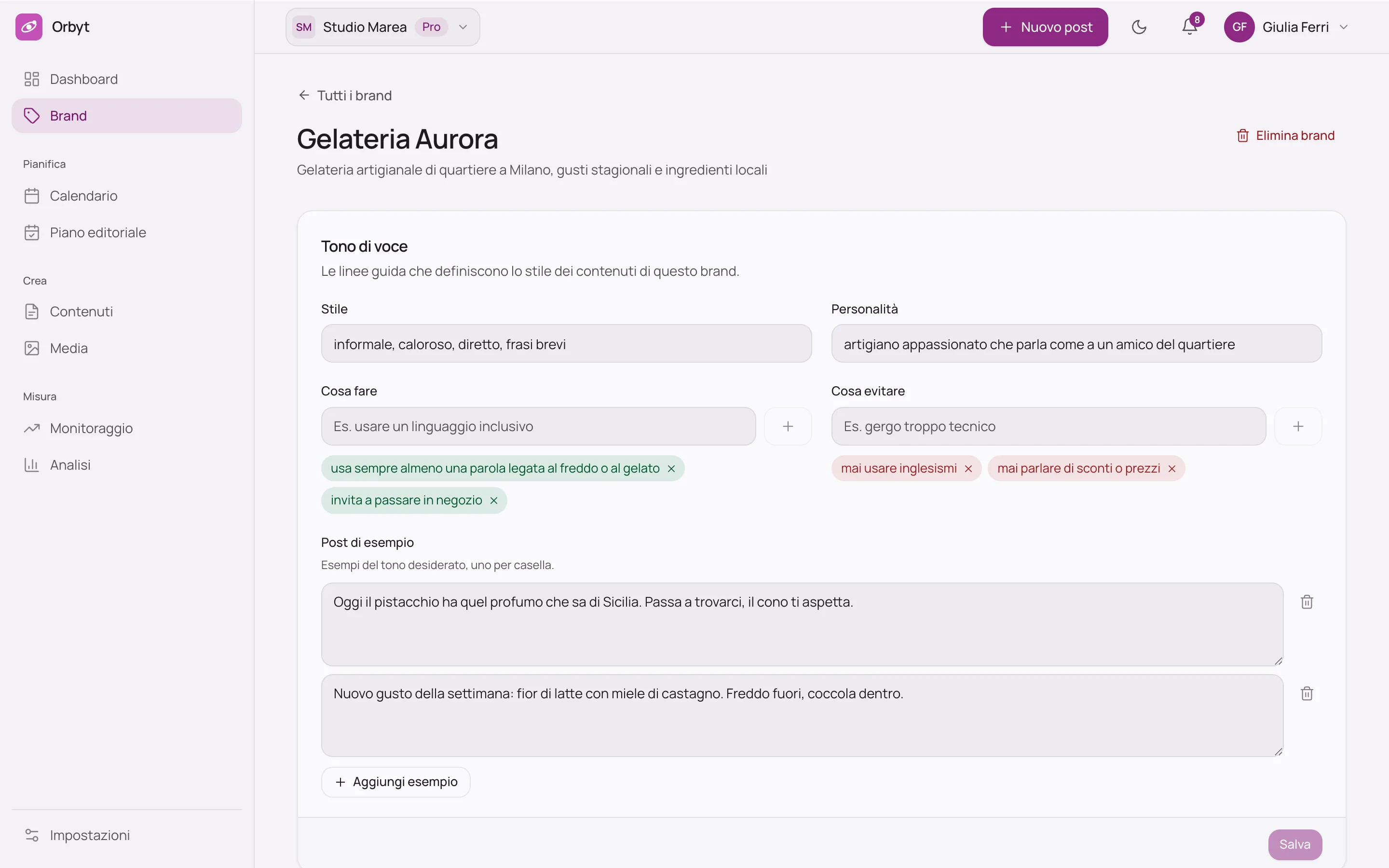1389x868 pixels.
Task: Toggle dark mode with the moon icon
Action: [1139, 27]
